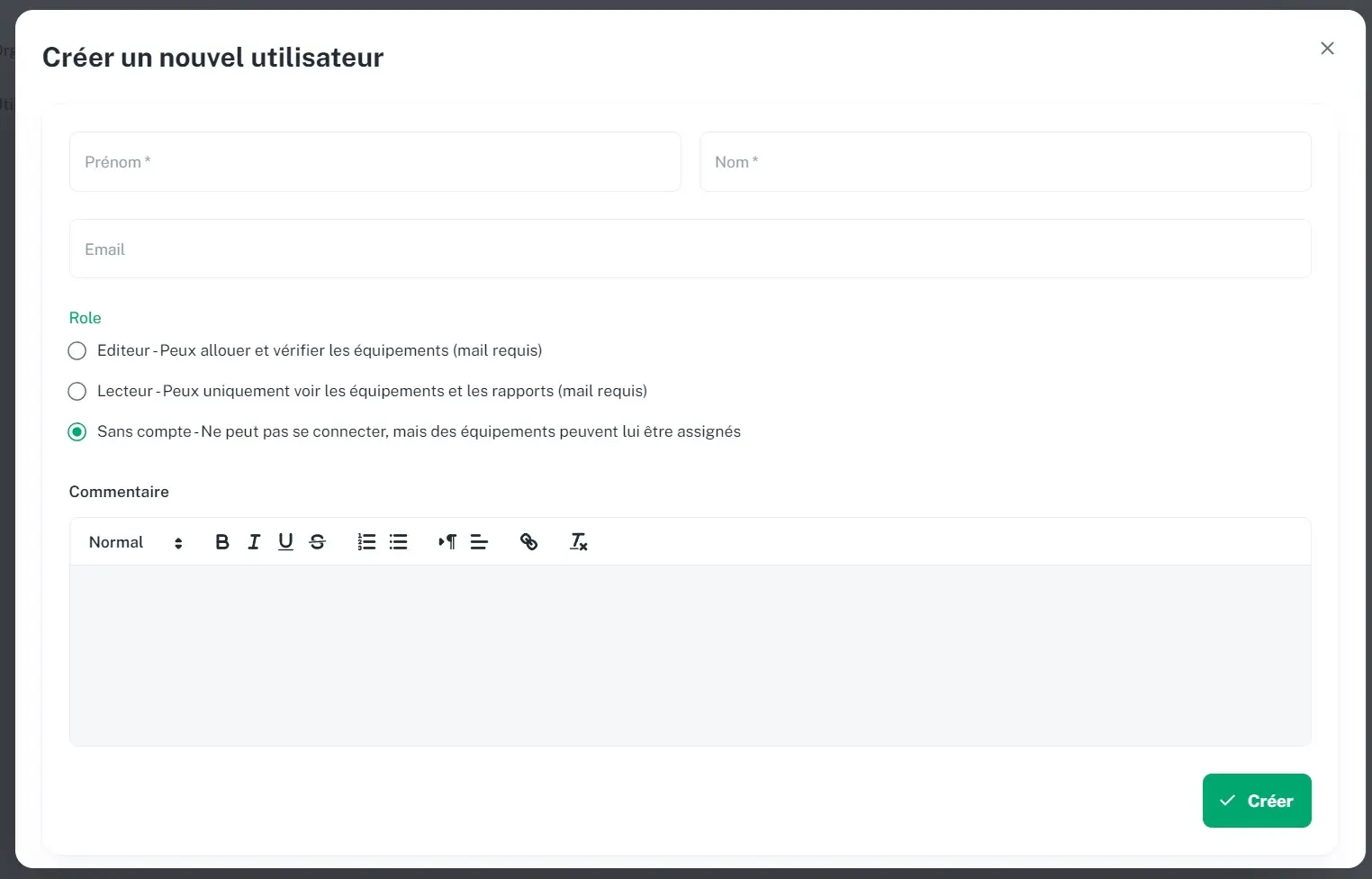
Task: Insert numbered list in comment
Action: (x=366, y=542)
